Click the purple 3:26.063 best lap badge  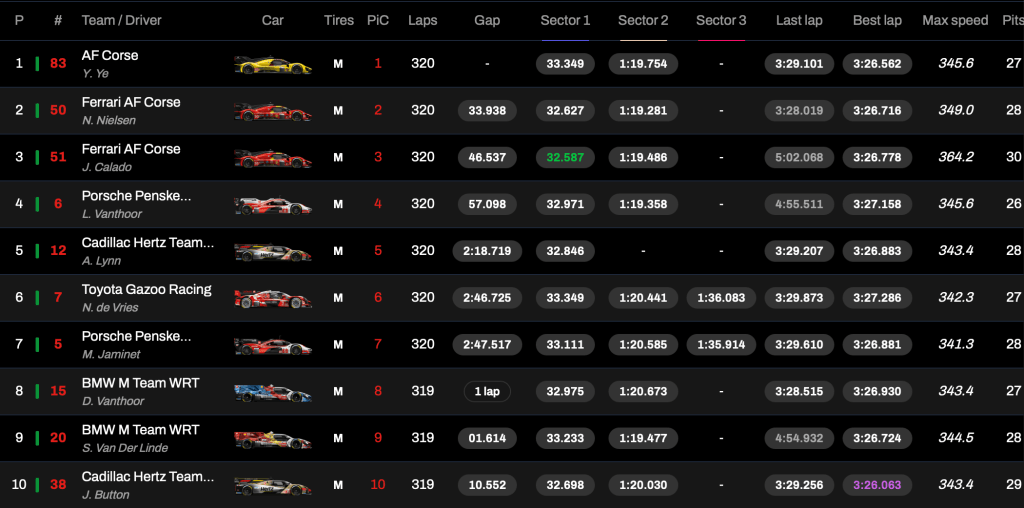pos(877,485)
